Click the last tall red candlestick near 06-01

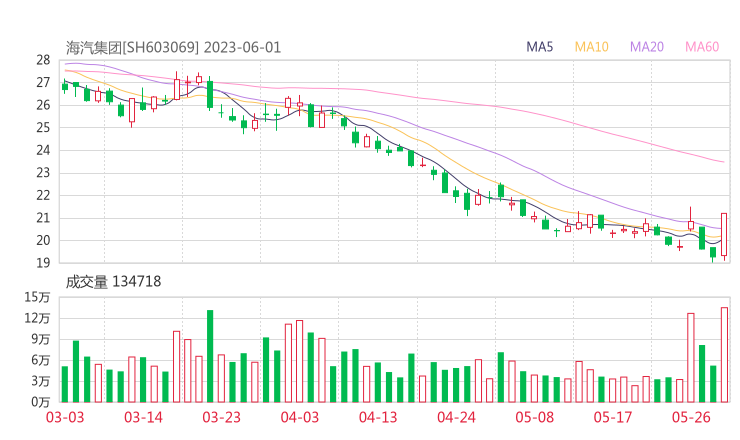[724, 235]
